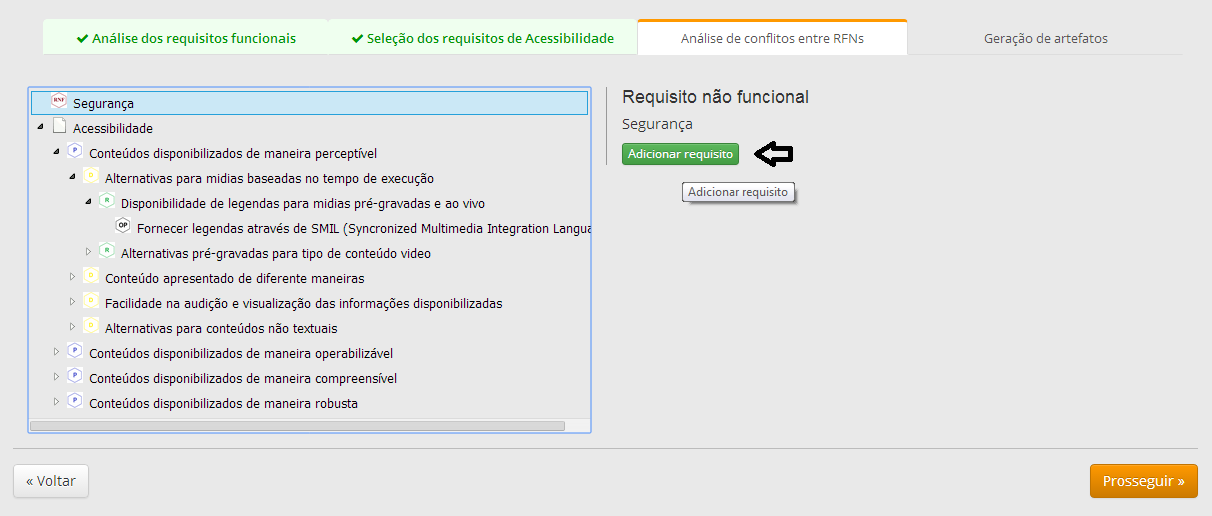The height and width of the screenshot is (516, 1212).
Task: Expand 'Conteúdo apresentado de diferente maneiras' node
Action: [x=72, y=277]
